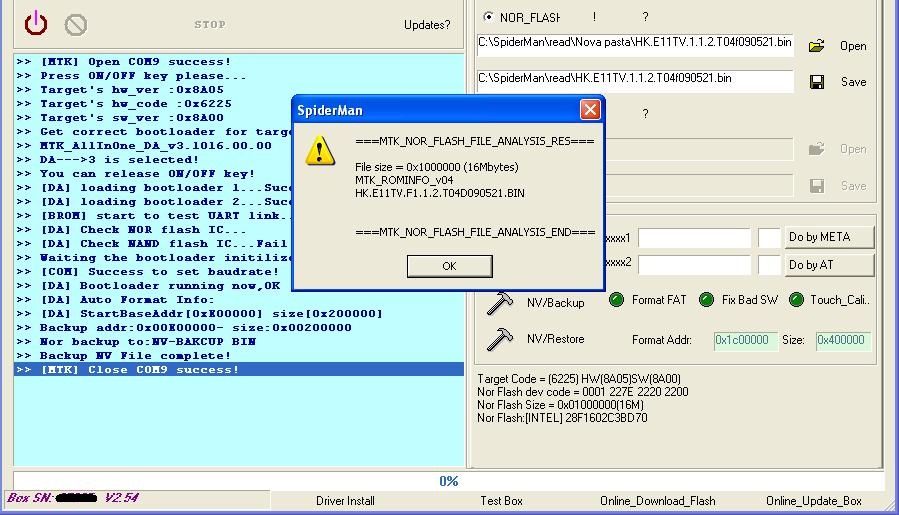The height and width of the screenshot is (515, 899).
Task: Click the disabled folder open icon
Action: [816, 149]
